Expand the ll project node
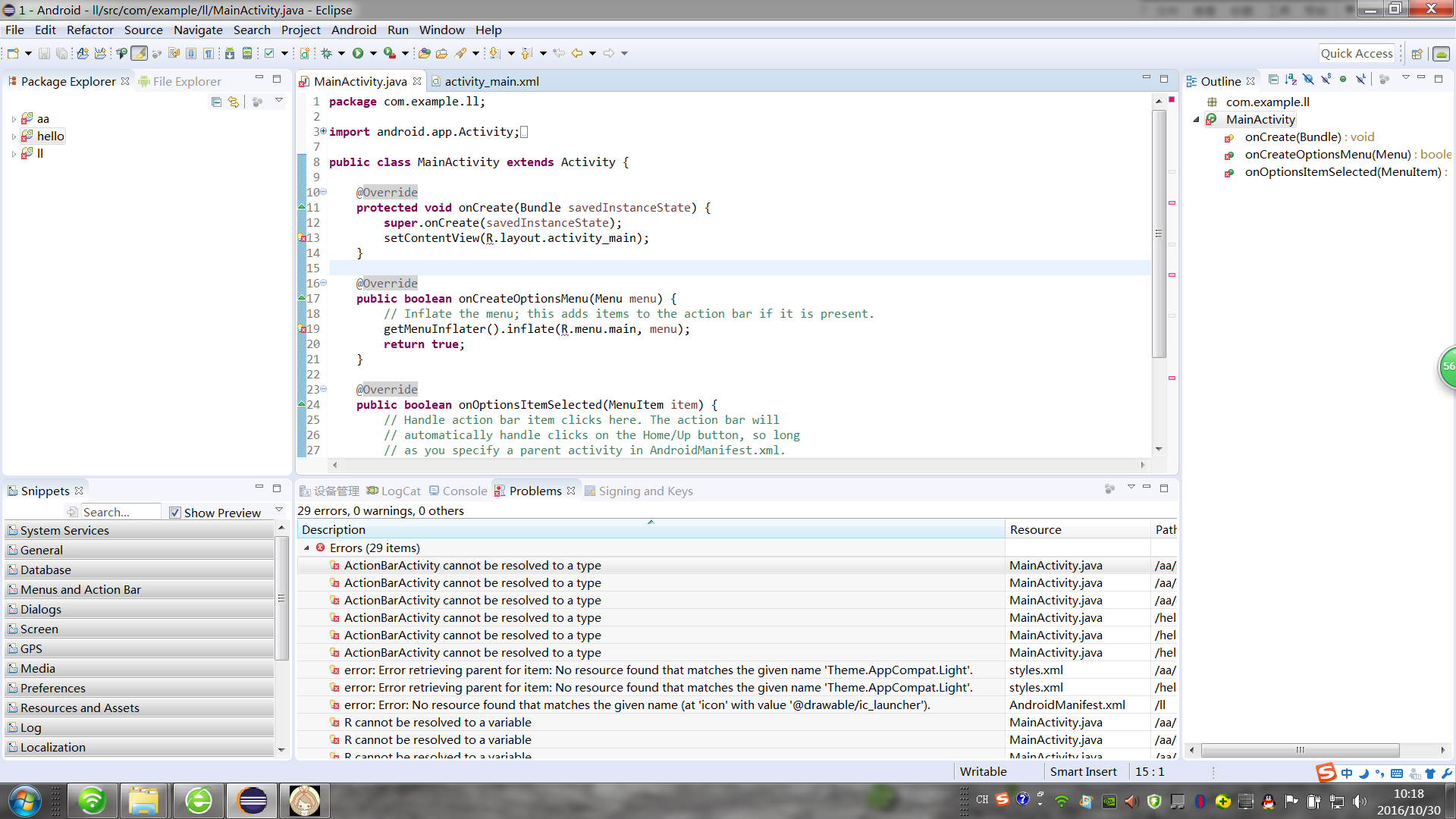 pyautogui.click(x=14, y=154)
